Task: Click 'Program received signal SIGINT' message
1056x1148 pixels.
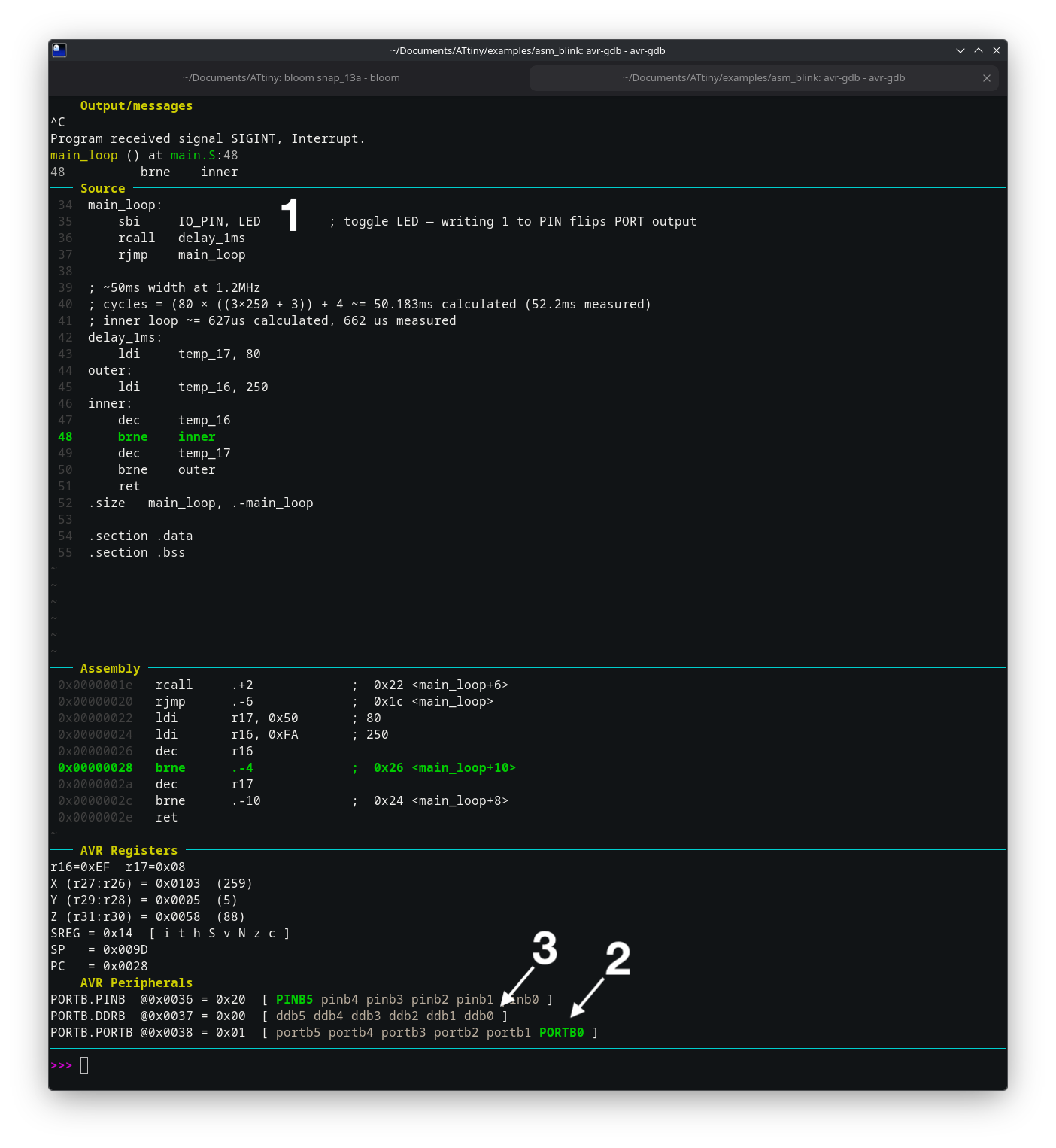Action: pos(208,139)
